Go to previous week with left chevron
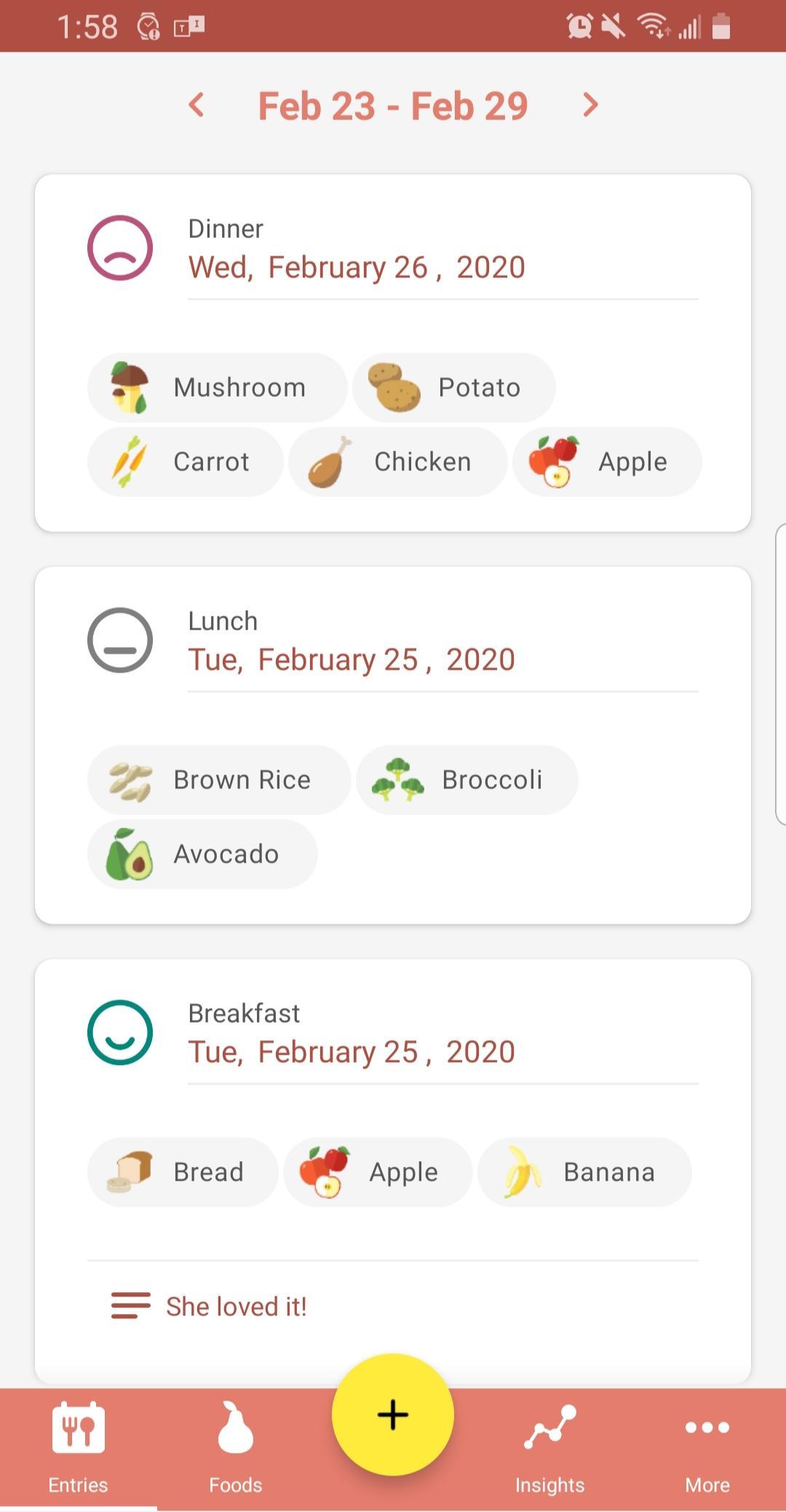This screenshot has height=1512, width=786. coord(196,105)
